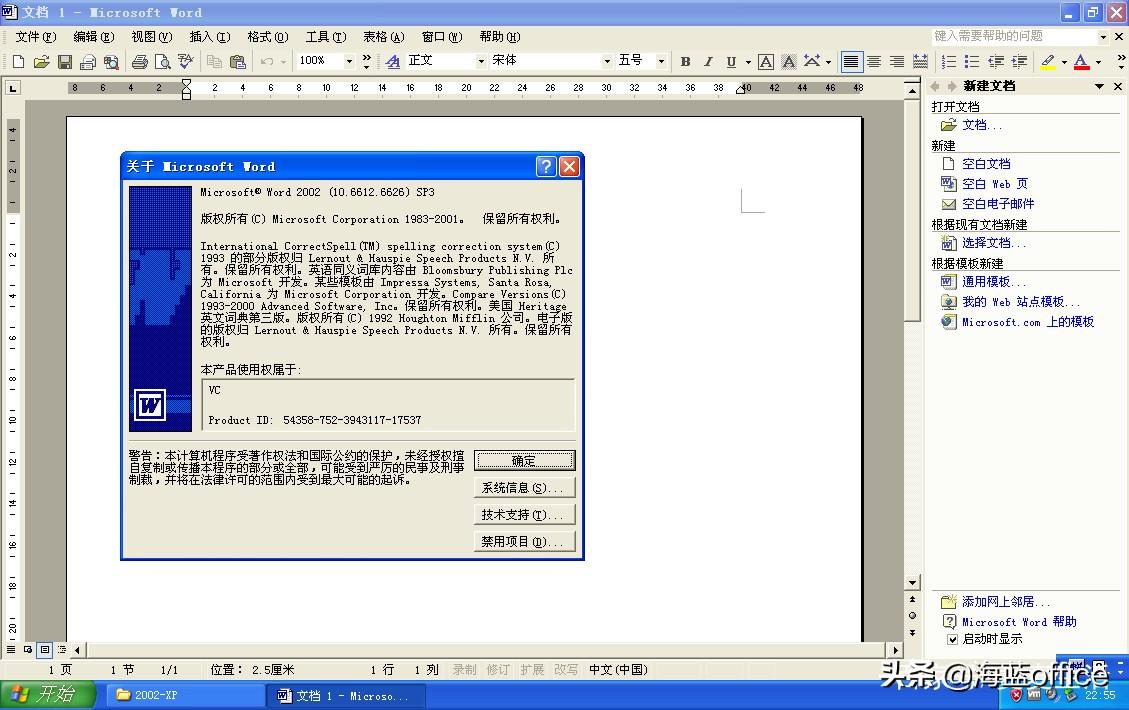This screenshot has width=1129, height=710.
Task: Click the 系统信息 button
Action: (524, 487)
